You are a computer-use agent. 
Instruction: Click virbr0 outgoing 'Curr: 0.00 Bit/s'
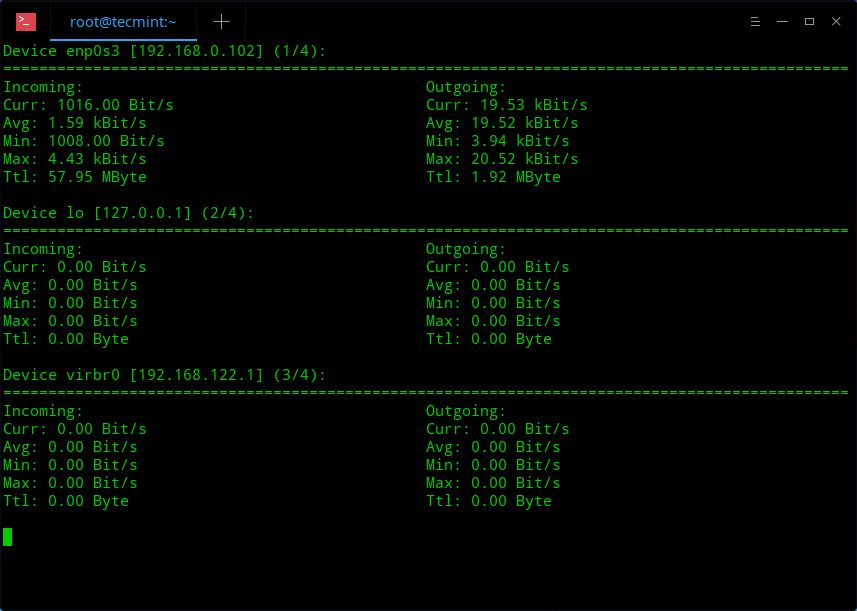pyautogui.click(x=498, y=429)
